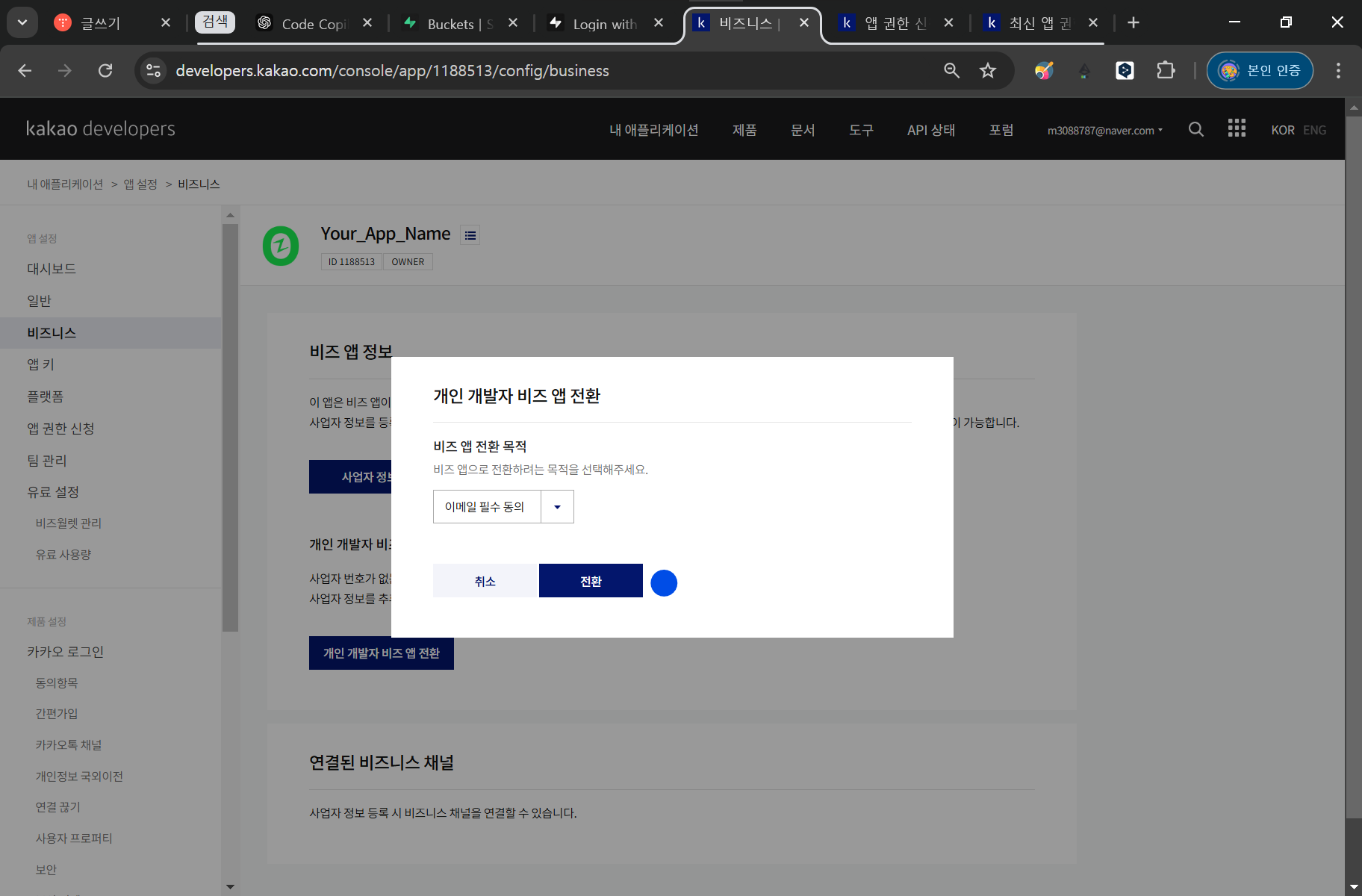Click 취소 to cancel the dialog

(x=485, y=581)
